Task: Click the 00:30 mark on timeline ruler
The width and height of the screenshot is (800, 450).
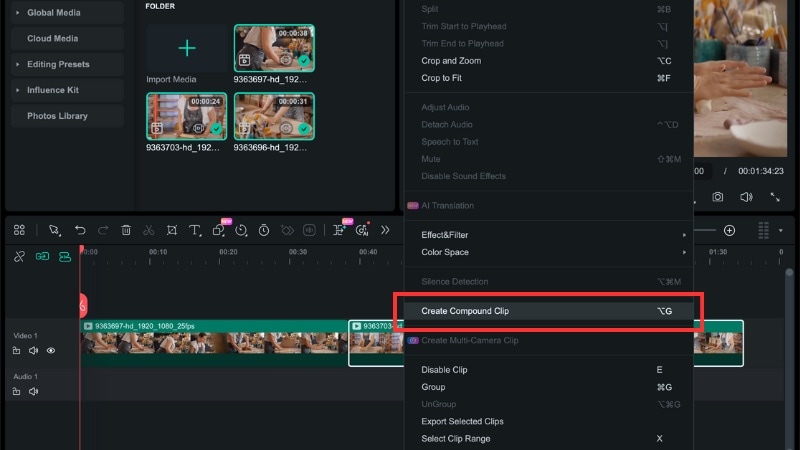Action: click(x=298, y=252)
